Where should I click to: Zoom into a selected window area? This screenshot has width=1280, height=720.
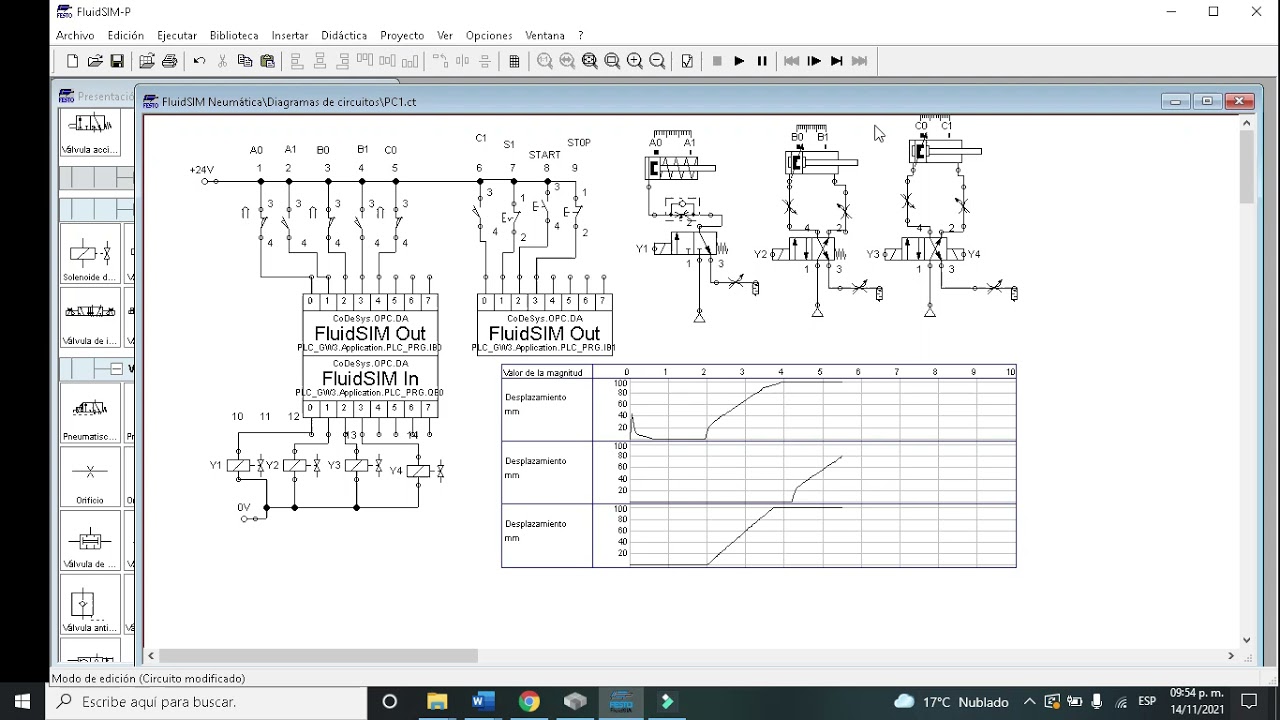coord(612,61)
